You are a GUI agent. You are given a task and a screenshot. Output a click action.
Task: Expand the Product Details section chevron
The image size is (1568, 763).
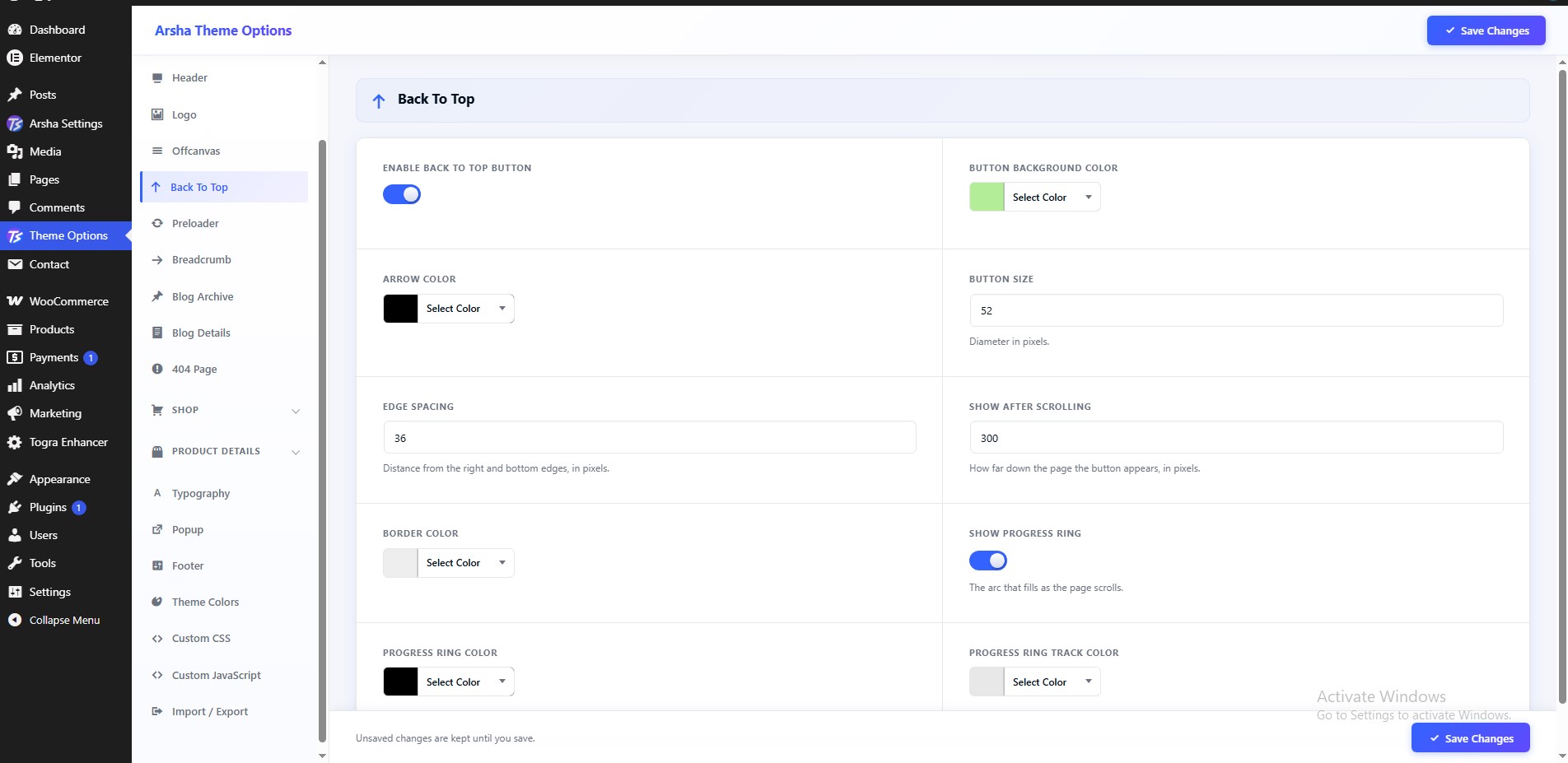pyautogui.click(x=296, y=452)
